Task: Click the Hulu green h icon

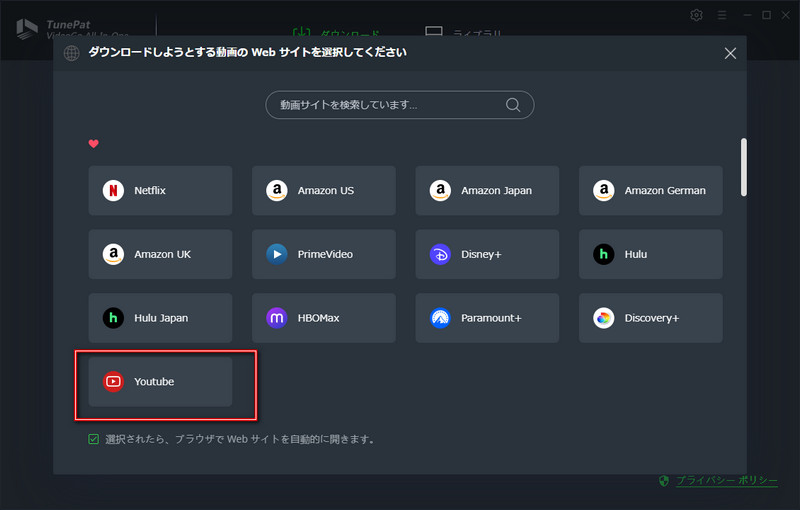Action: pyautogui.click(x=604, y=254)
